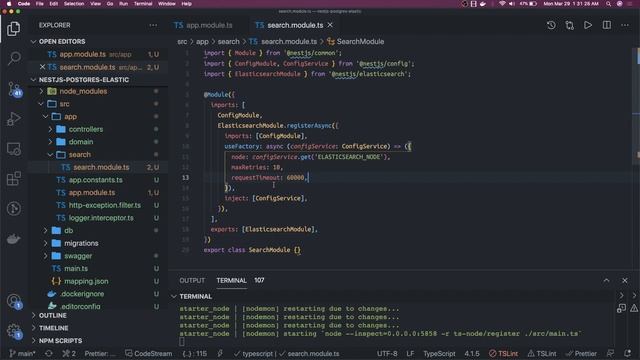Open the Manage gear icon
The height and width of the screenshot is (360, 640).
(x=14, y=331)
